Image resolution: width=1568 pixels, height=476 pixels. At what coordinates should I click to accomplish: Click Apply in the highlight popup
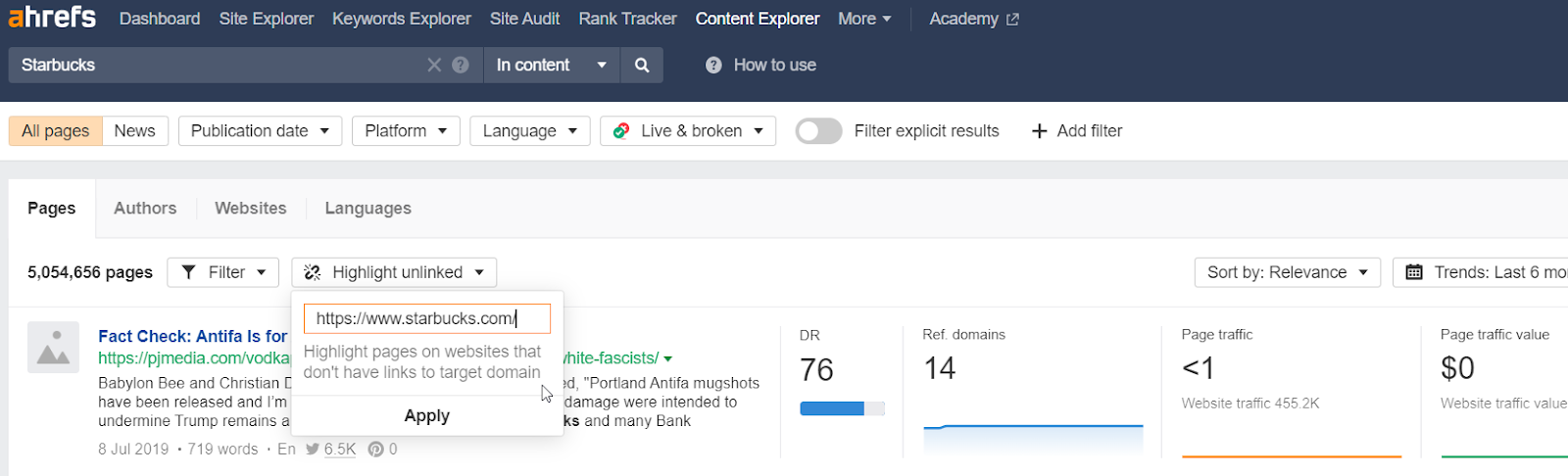click(x=427, y=415)
